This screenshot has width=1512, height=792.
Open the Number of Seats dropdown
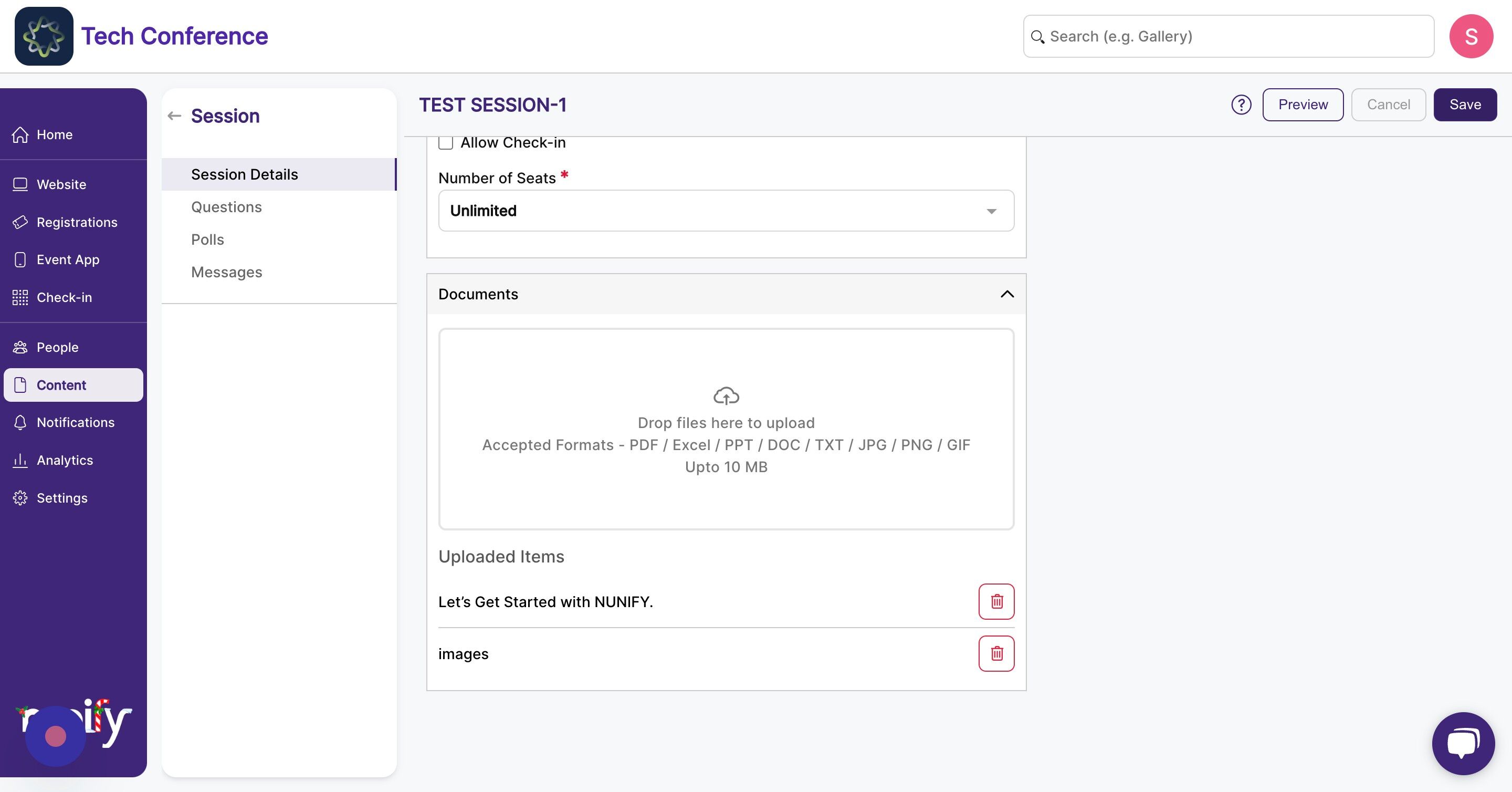(x=726, y=211)
